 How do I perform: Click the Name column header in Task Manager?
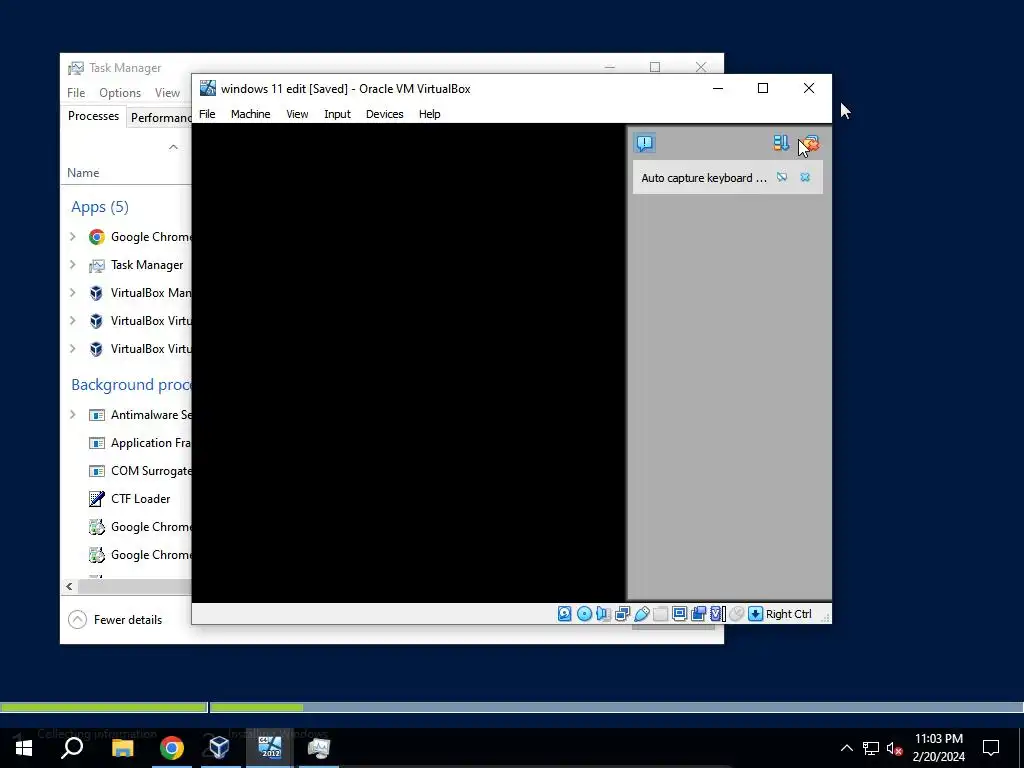[x=83, y=172]
